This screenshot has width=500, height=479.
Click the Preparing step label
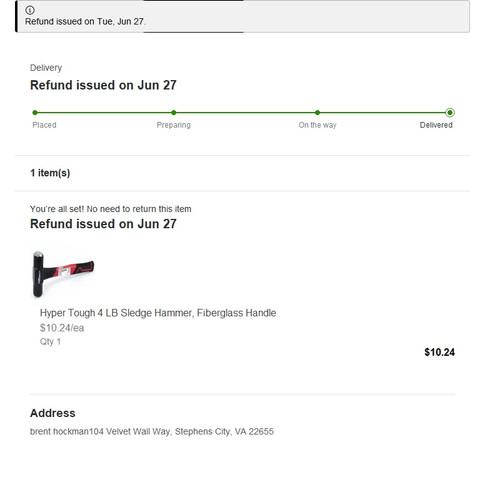pyautogui.click(x=174, y=125)
